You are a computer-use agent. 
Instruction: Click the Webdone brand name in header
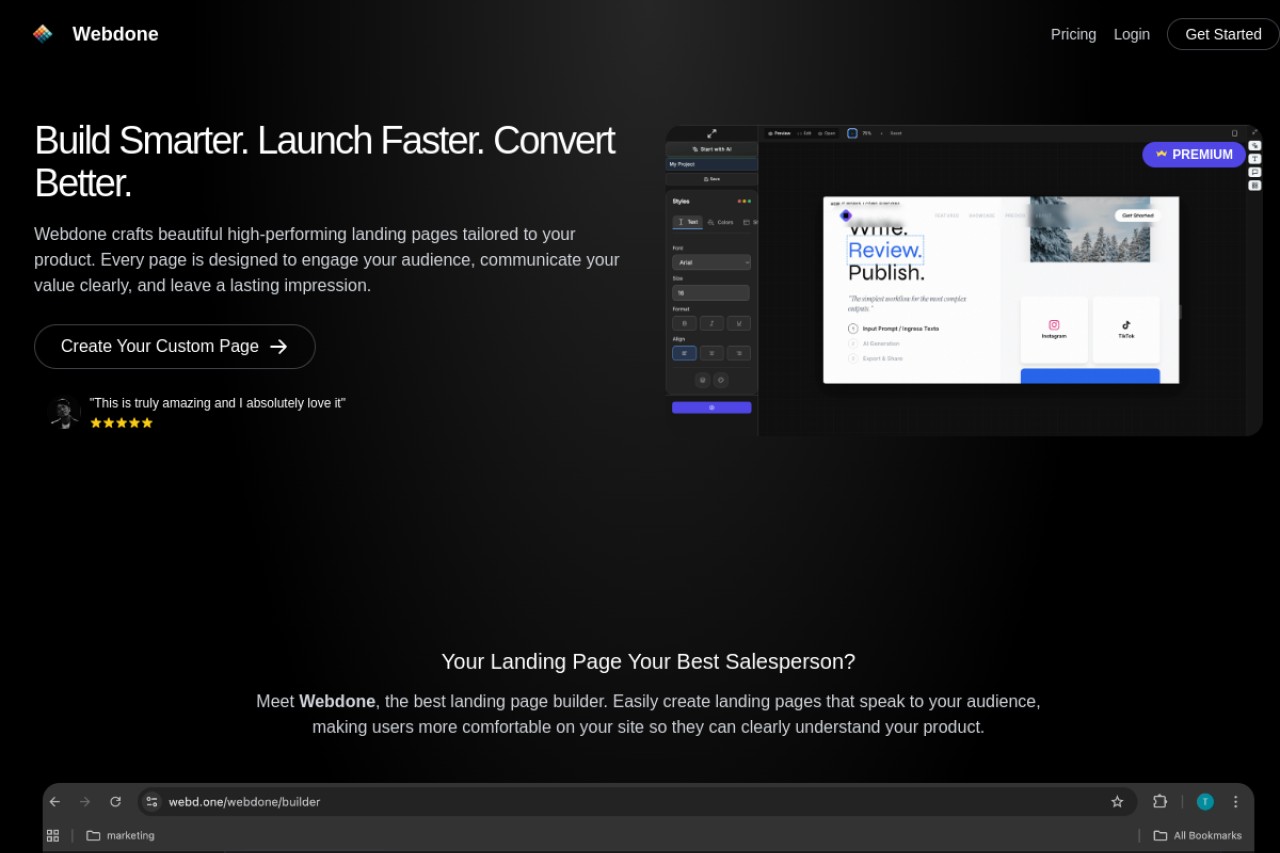click(x=115, y=34)
